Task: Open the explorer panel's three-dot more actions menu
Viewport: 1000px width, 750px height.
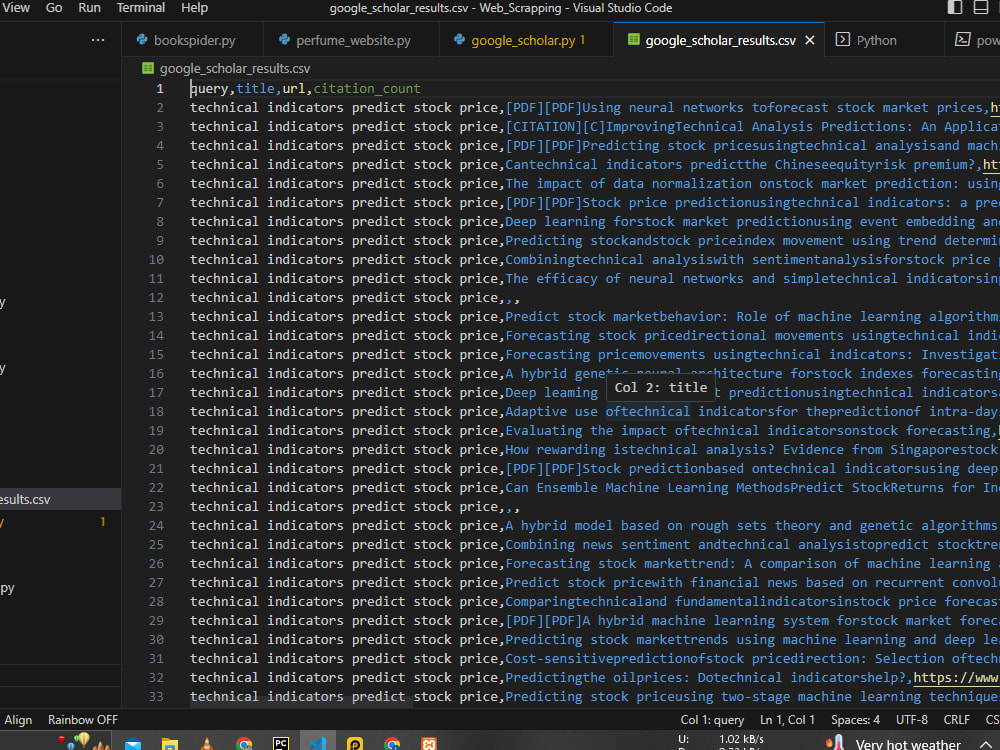Action: [98, 40]
